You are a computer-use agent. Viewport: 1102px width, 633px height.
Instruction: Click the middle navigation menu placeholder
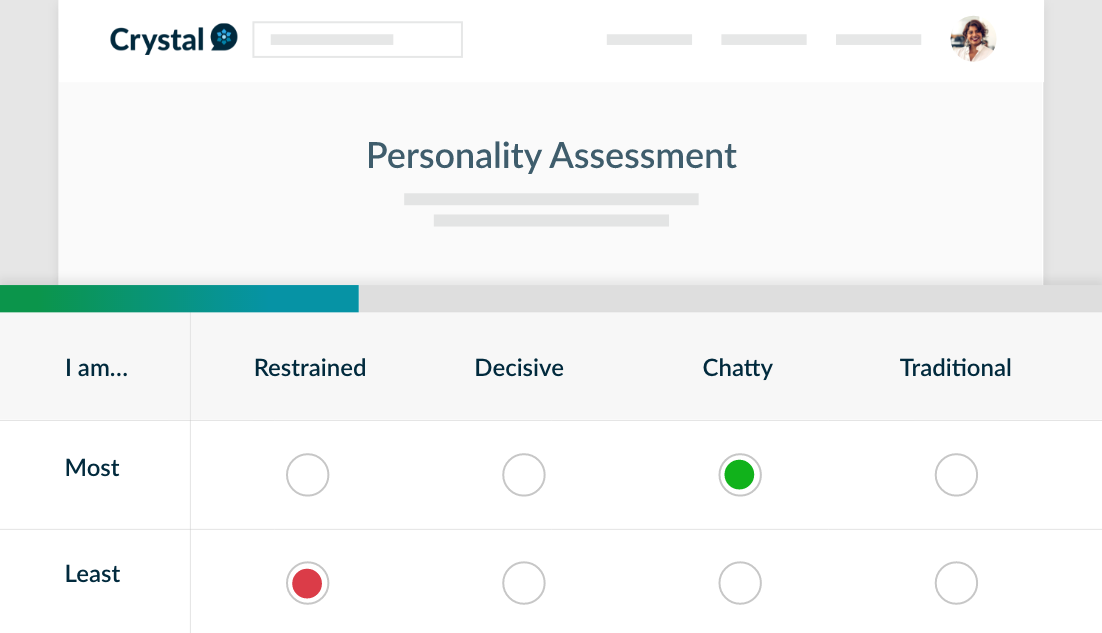764,40
